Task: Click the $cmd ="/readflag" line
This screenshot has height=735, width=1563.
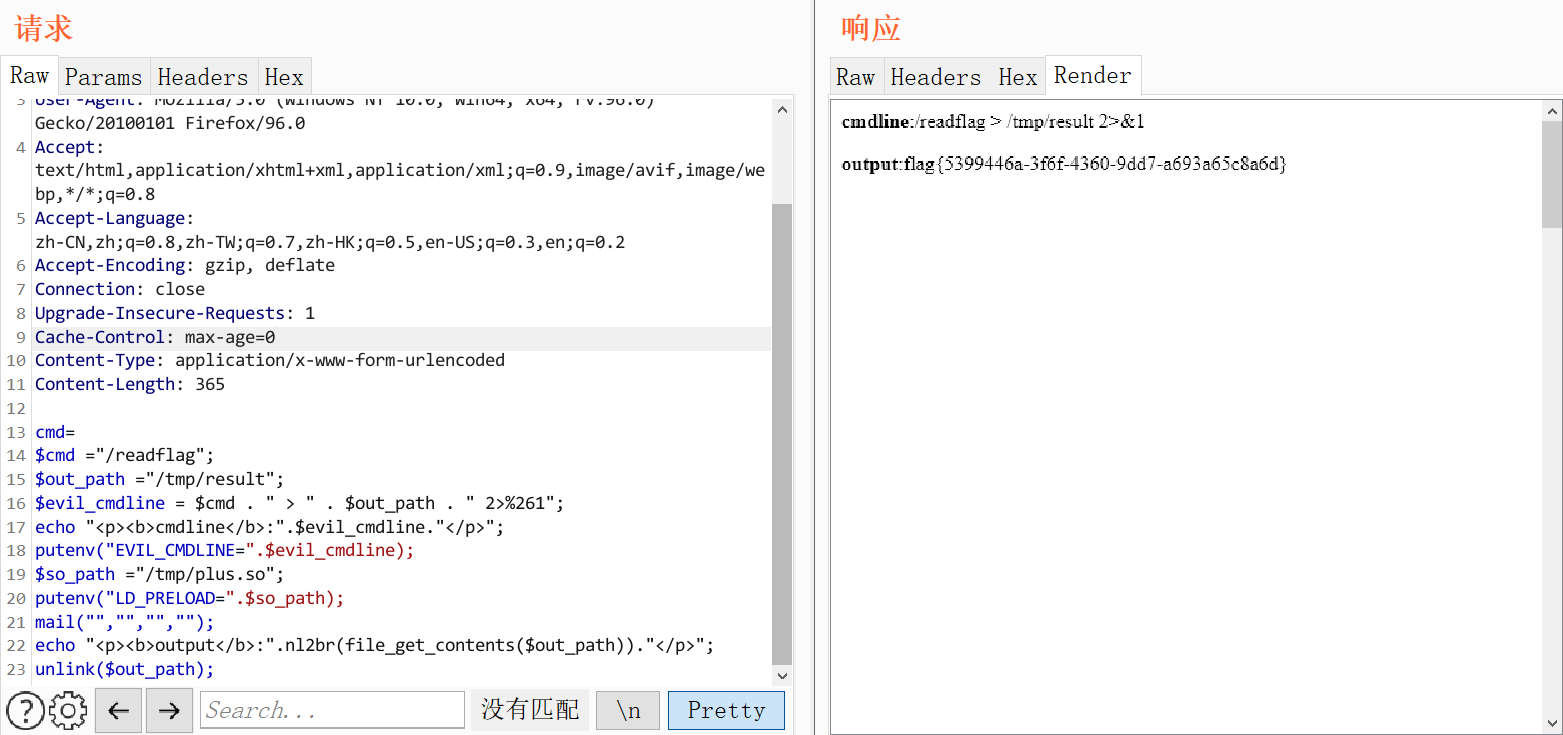Action: pos(125,456)
